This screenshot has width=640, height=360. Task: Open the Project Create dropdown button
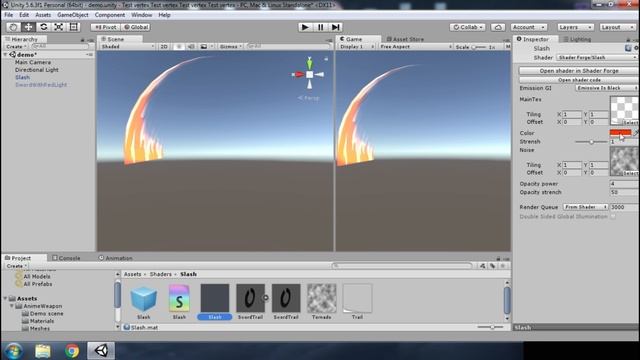(16, 266)
